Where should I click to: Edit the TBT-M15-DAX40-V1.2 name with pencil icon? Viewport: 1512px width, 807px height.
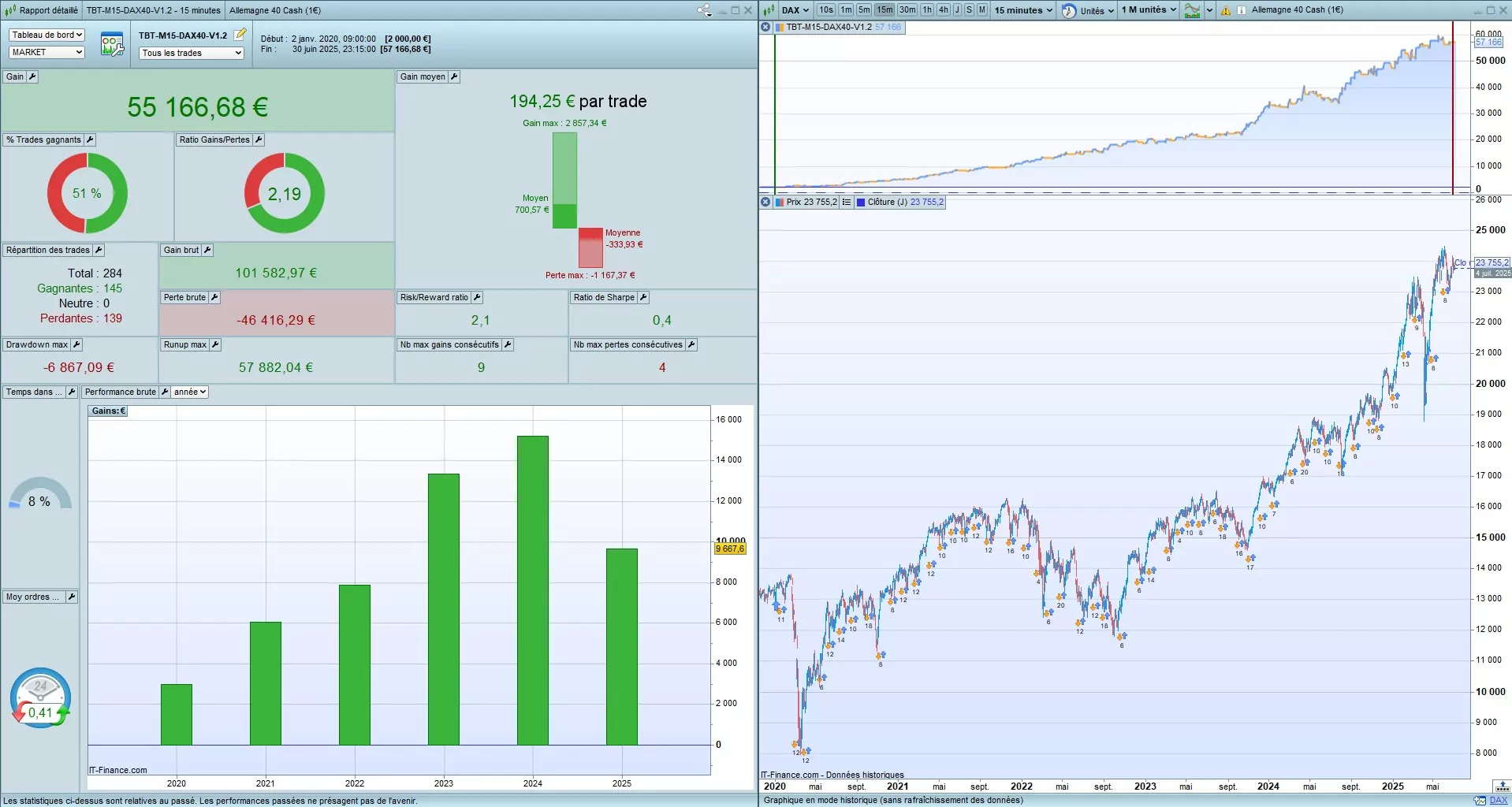coord(240,34)
